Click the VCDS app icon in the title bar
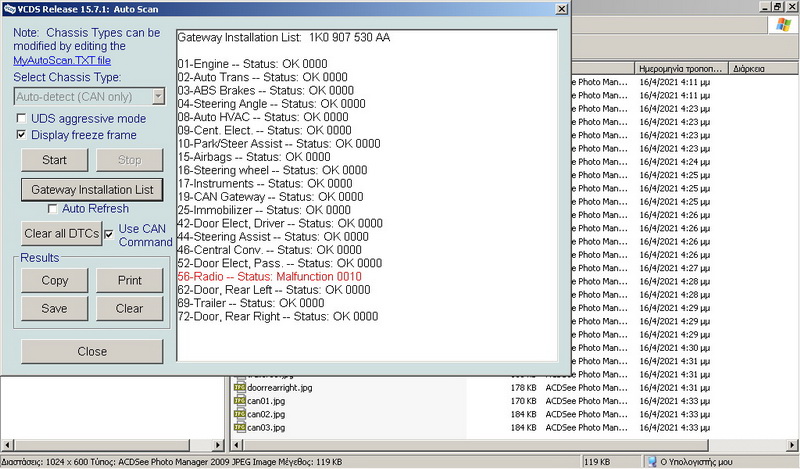 [9, 9]
